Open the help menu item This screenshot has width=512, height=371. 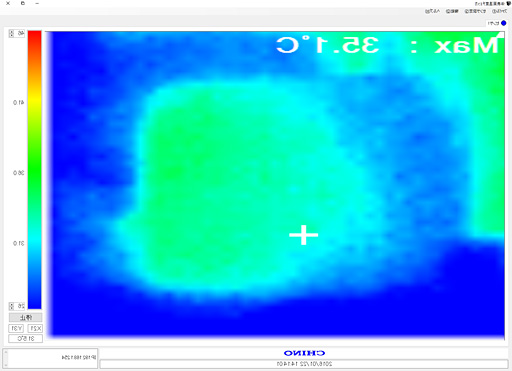tap(432, 11)
